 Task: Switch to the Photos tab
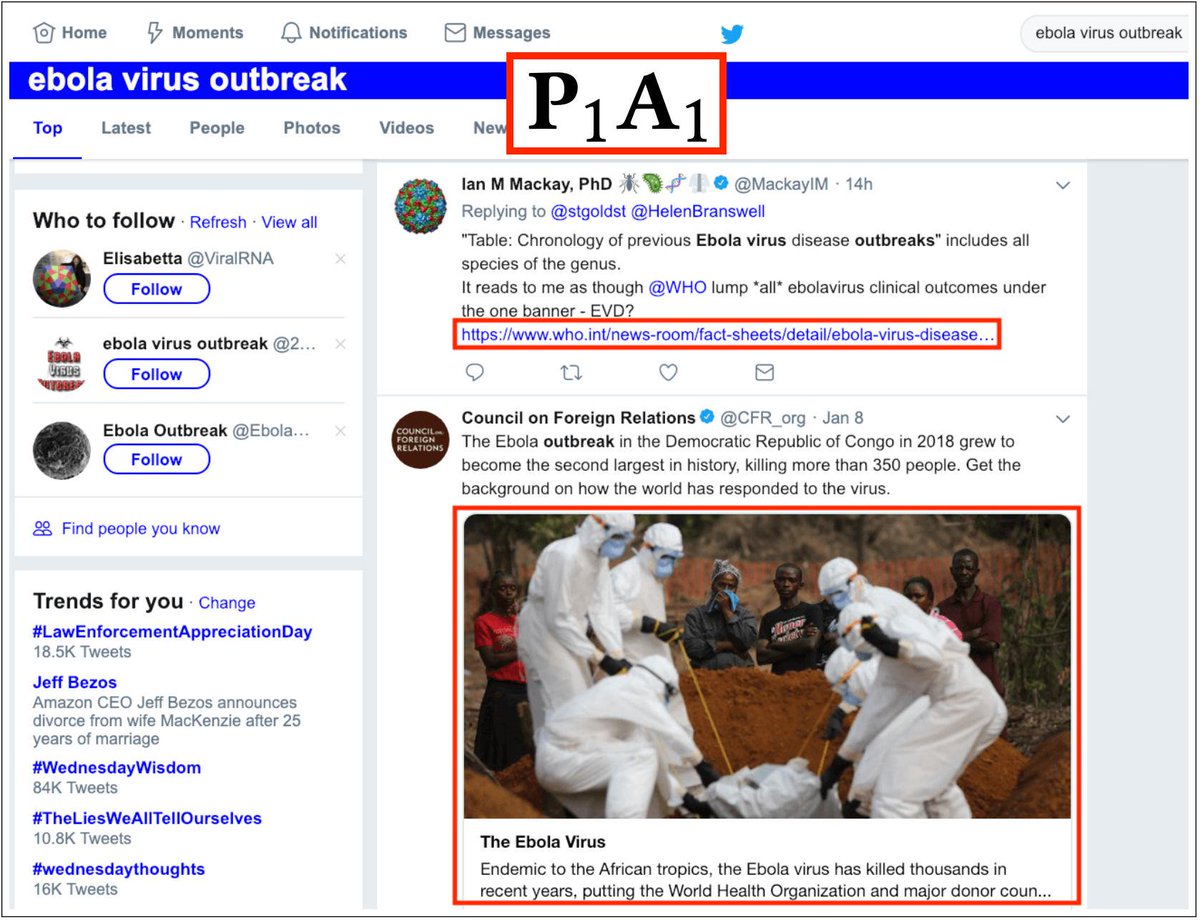pos(312,128)
